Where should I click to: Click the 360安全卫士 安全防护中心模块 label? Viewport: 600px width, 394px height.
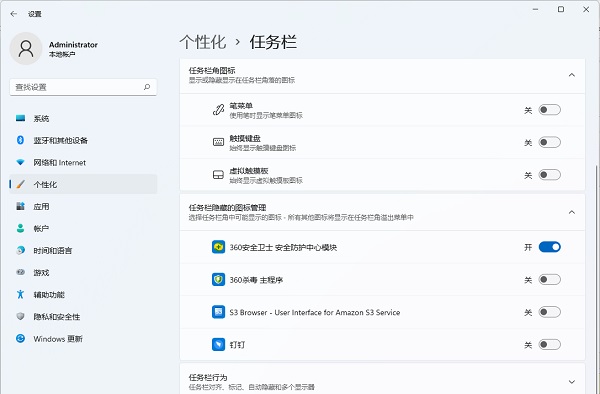pyautogui.click(x=283, y=247)
